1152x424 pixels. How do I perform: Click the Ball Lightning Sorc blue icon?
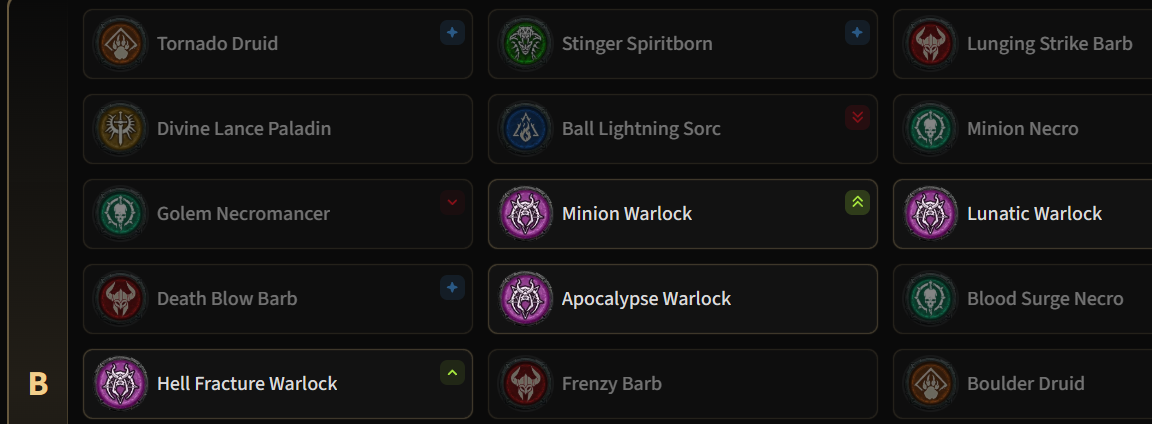pos(525,129)
